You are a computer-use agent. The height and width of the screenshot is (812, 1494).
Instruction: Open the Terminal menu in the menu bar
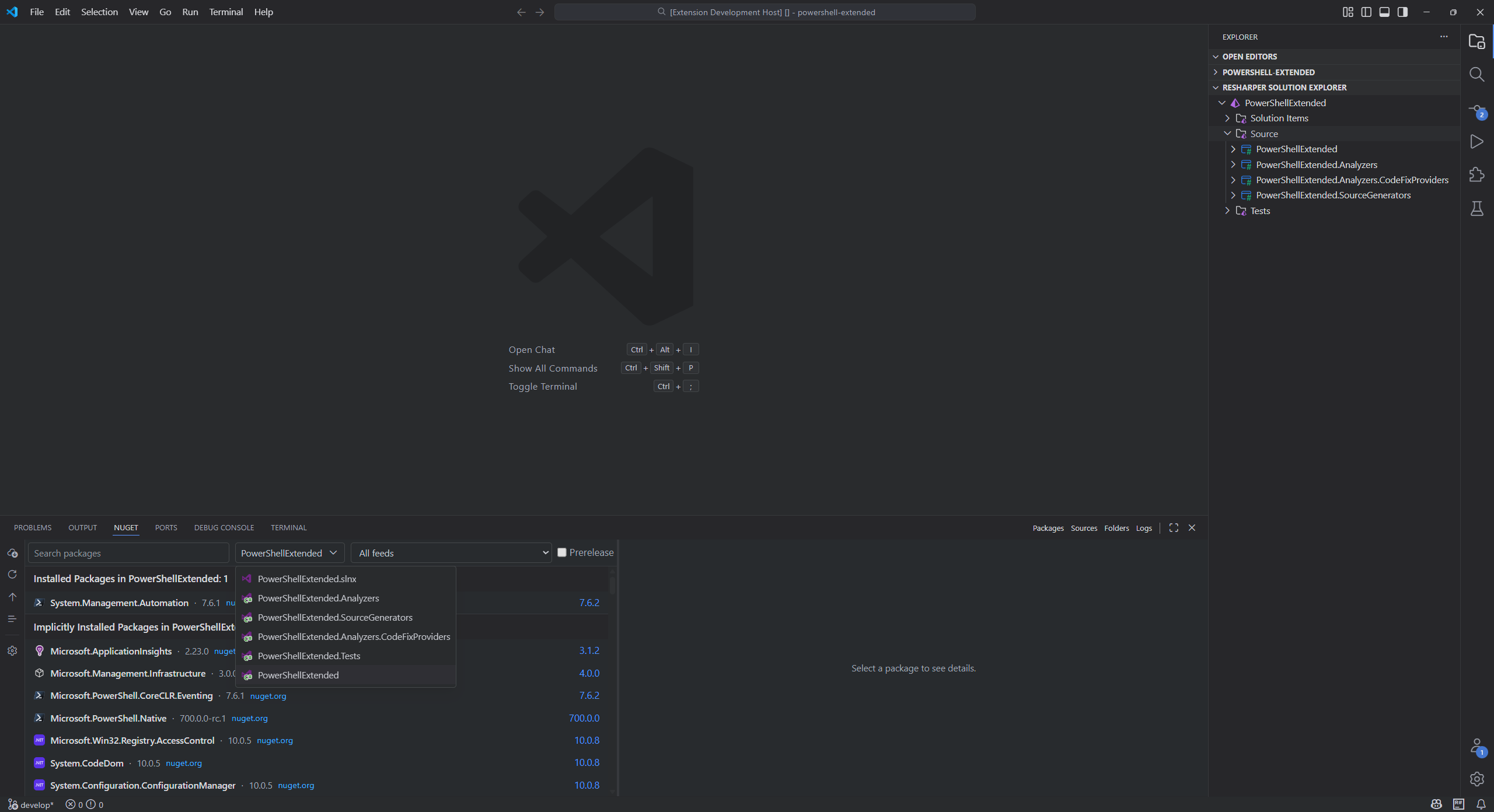(x=226, y=12)
